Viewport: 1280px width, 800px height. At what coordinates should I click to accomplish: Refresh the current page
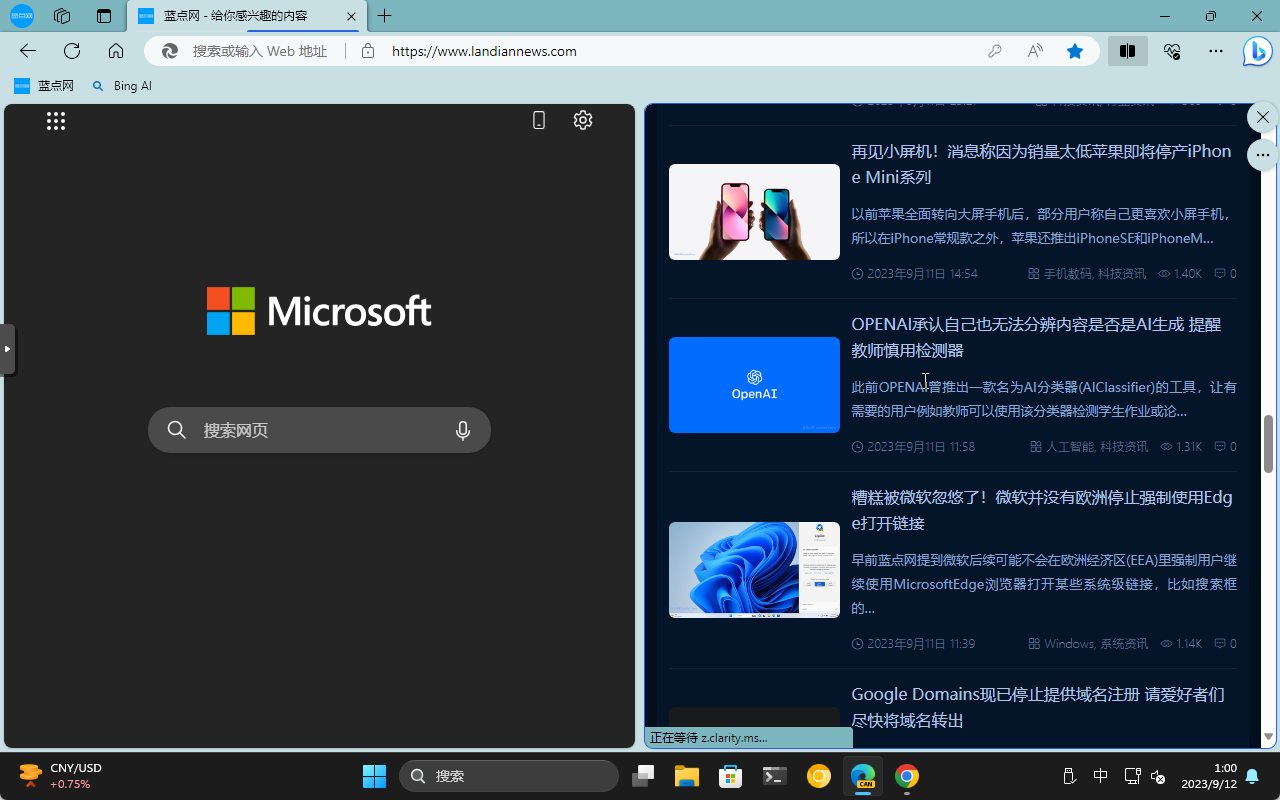[72, 51]
